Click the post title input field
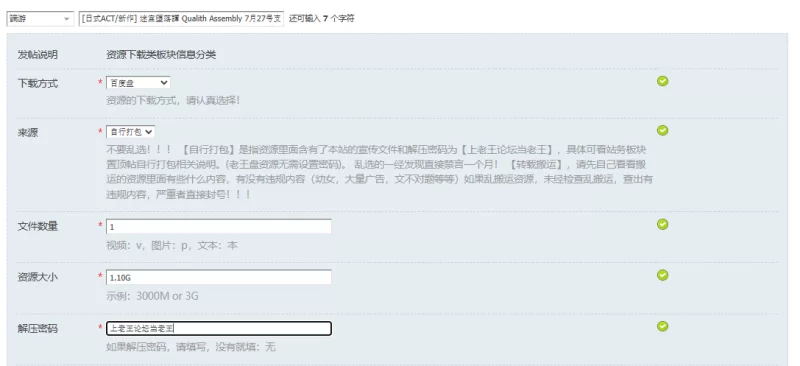 pos(181,19)
